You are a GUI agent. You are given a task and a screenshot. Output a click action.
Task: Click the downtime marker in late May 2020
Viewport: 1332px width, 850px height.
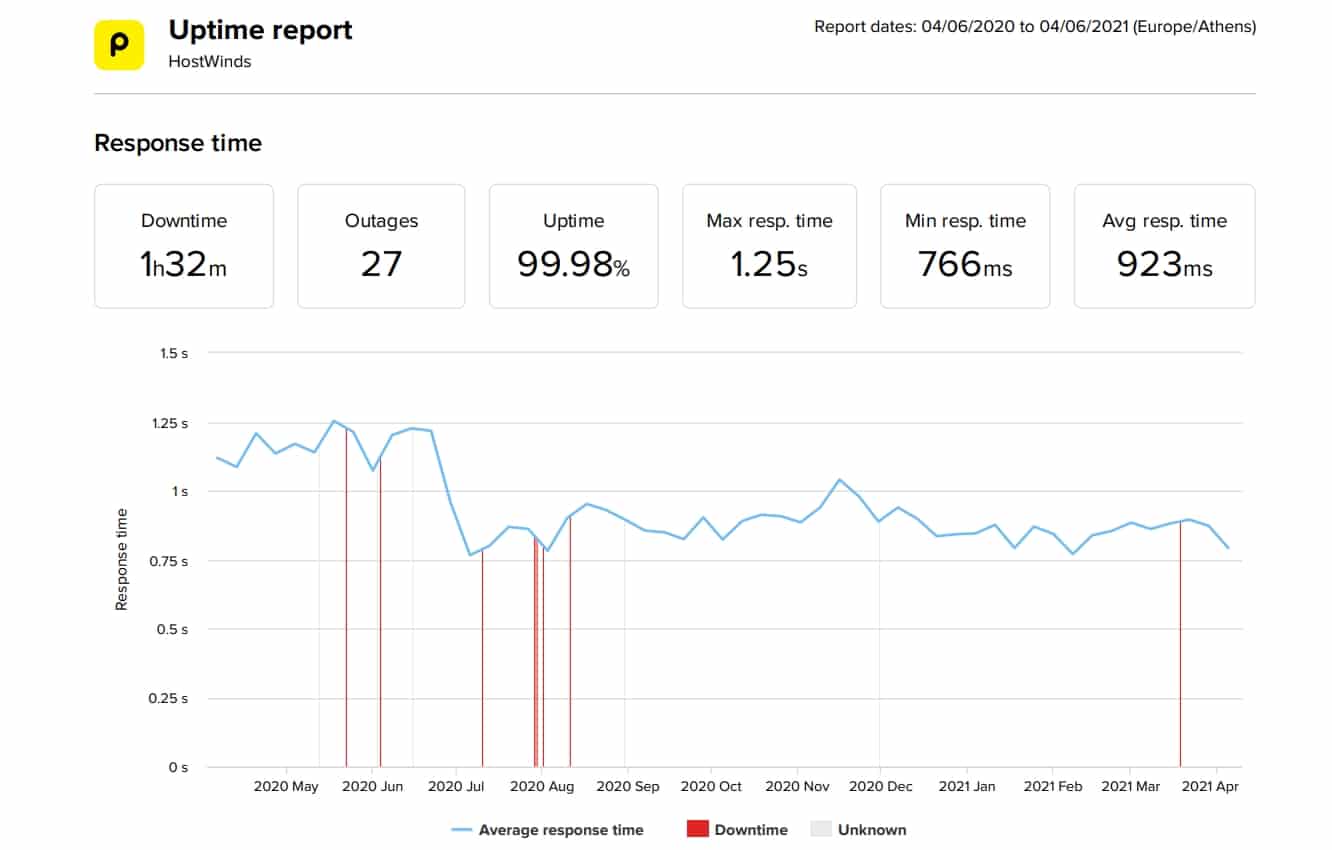coord(346,597)
